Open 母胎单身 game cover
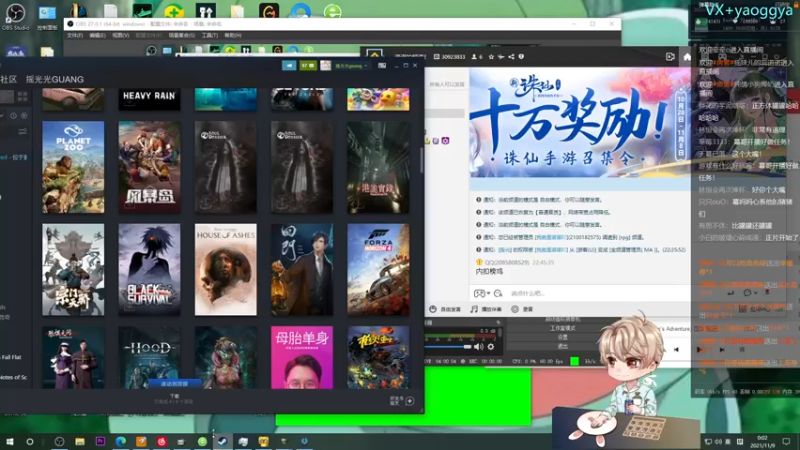 point(302,357)
